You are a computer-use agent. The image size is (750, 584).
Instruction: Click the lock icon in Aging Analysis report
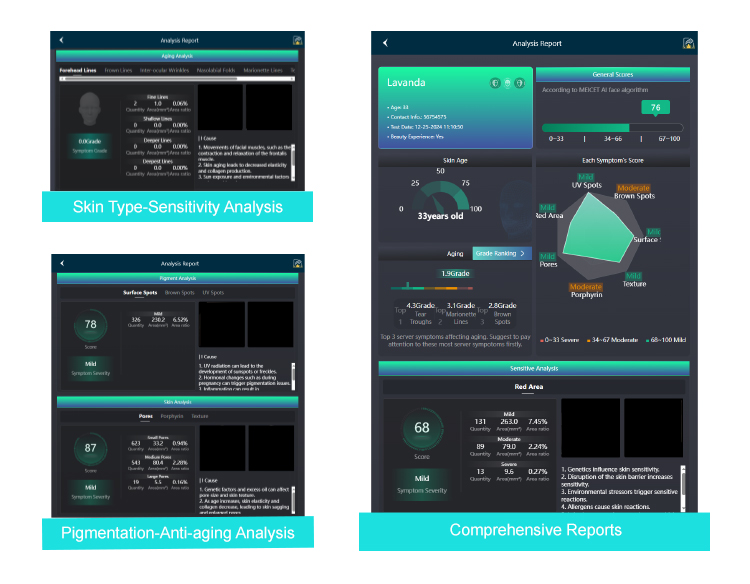(x=298, y=40)
